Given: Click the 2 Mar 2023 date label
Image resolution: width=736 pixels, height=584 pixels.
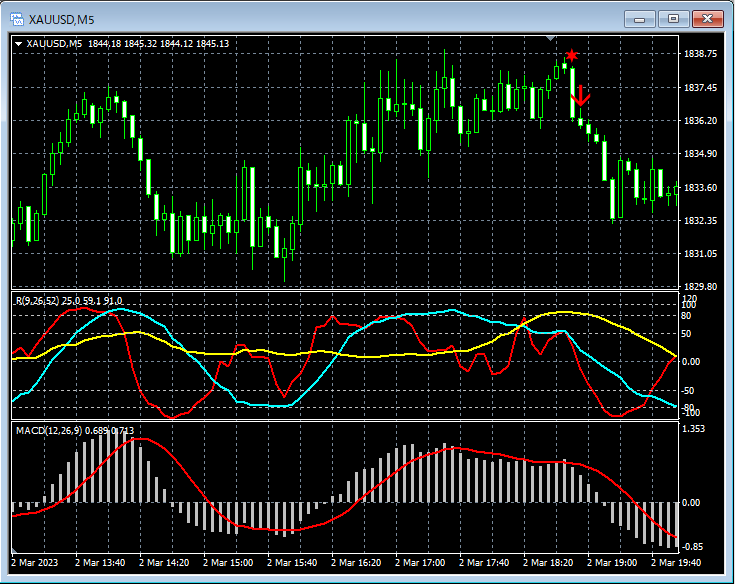Looking at the screenshot, I should 37,564.
